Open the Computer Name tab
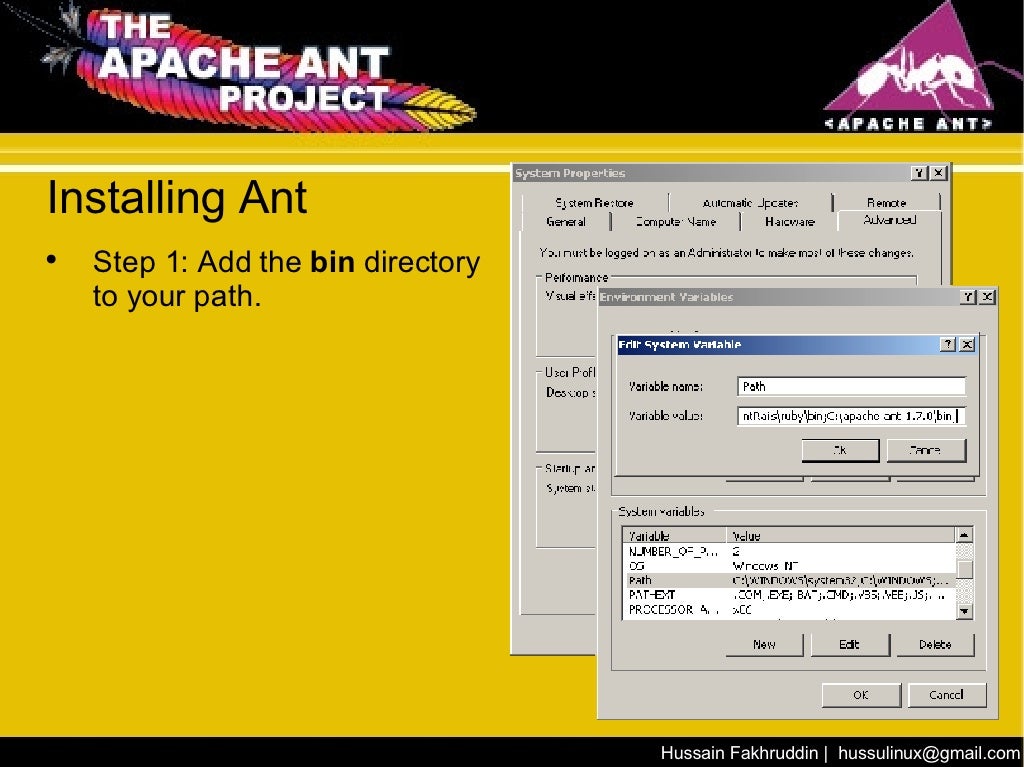 click(676, 221)
